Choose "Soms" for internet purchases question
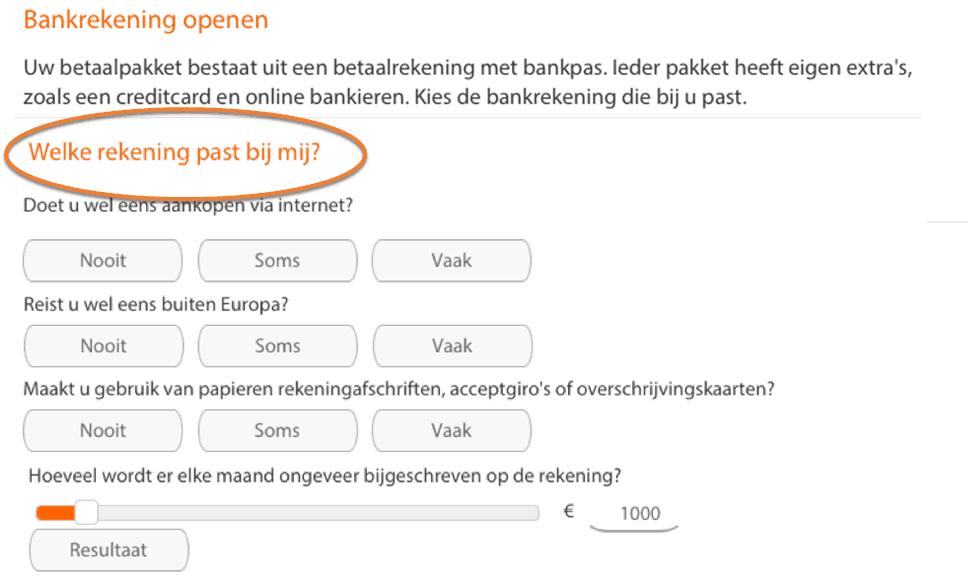975x576 pixels. pos(277,261)
